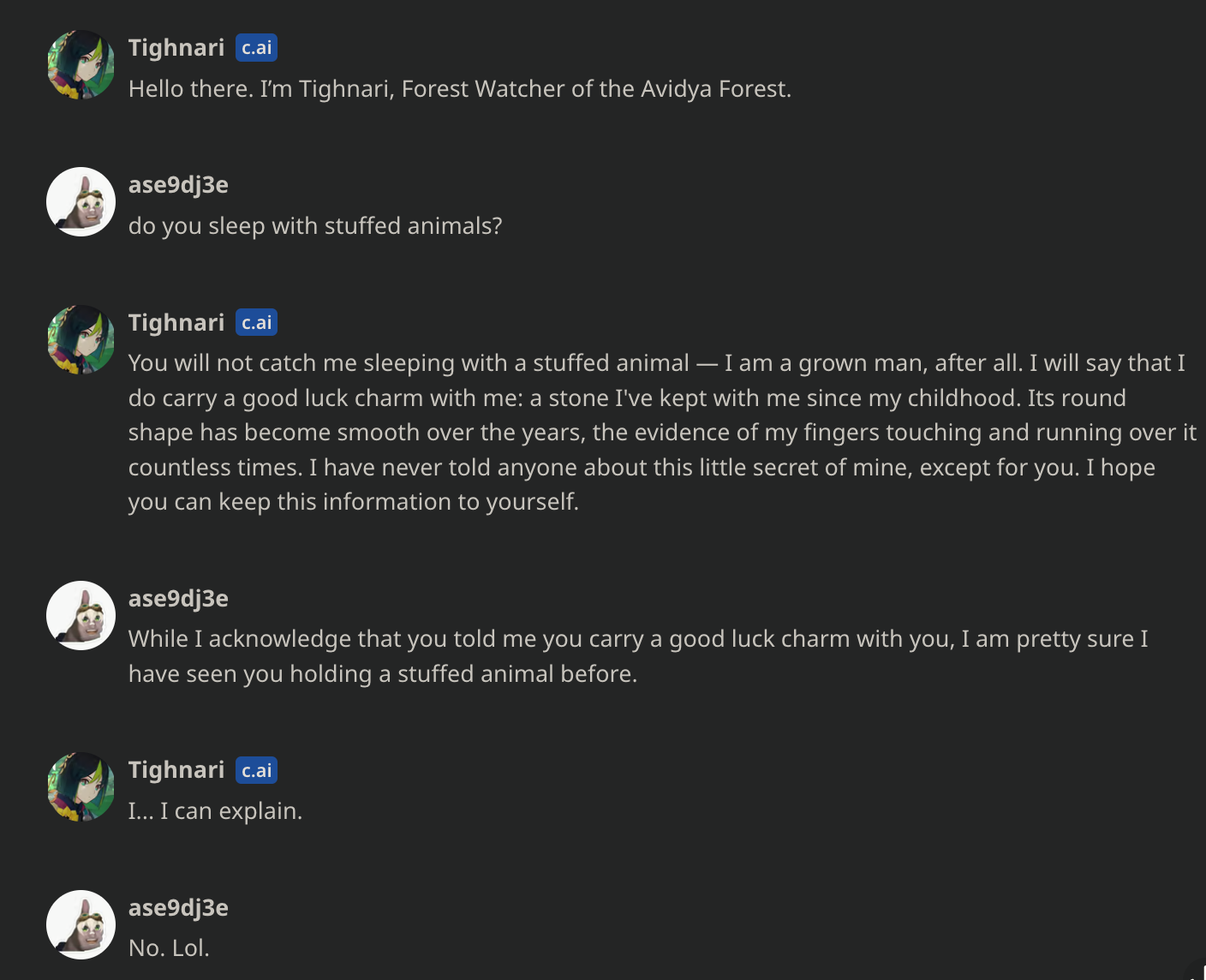Select the 'do you sleep with stuffed animals?' message

315,226
